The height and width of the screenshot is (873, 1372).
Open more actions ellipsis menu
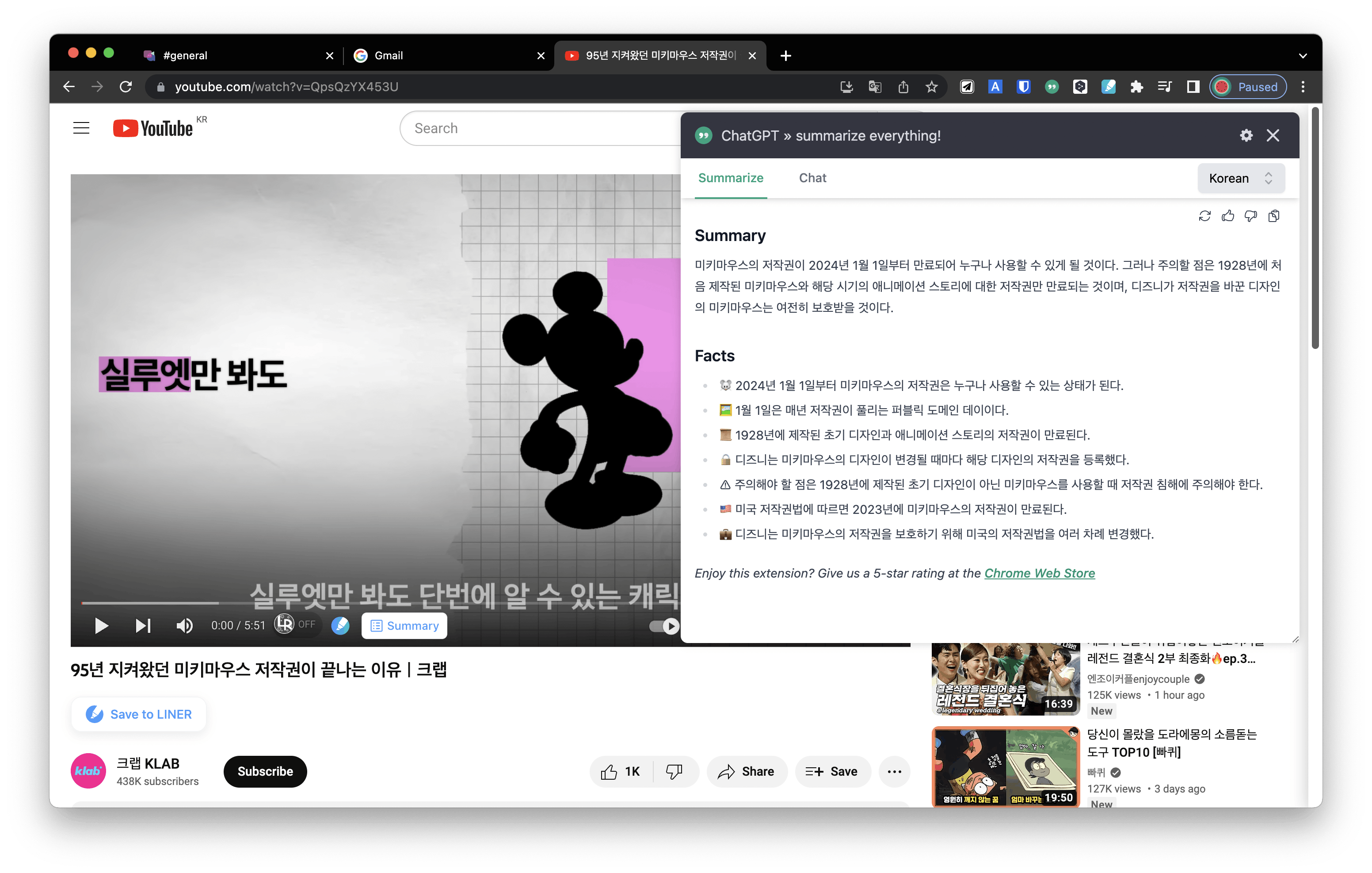(x=894, y=771)
